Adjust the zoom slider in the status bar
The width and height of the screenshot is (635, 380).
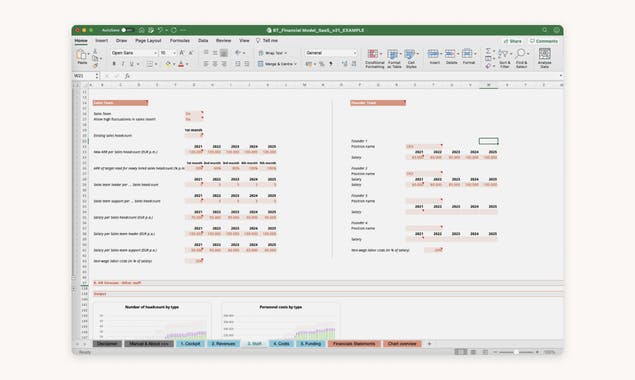[x=516, y=352]
